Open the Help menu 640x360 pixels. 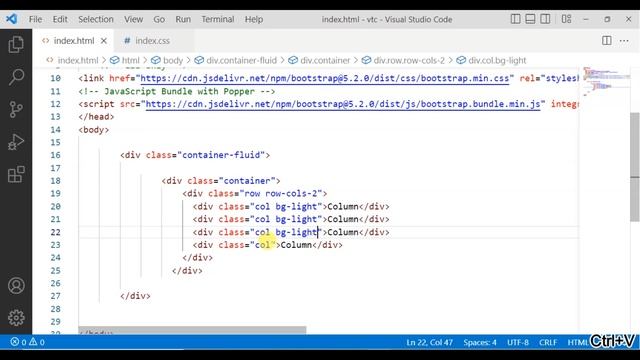pyautogui.click(x=254, y=19)
